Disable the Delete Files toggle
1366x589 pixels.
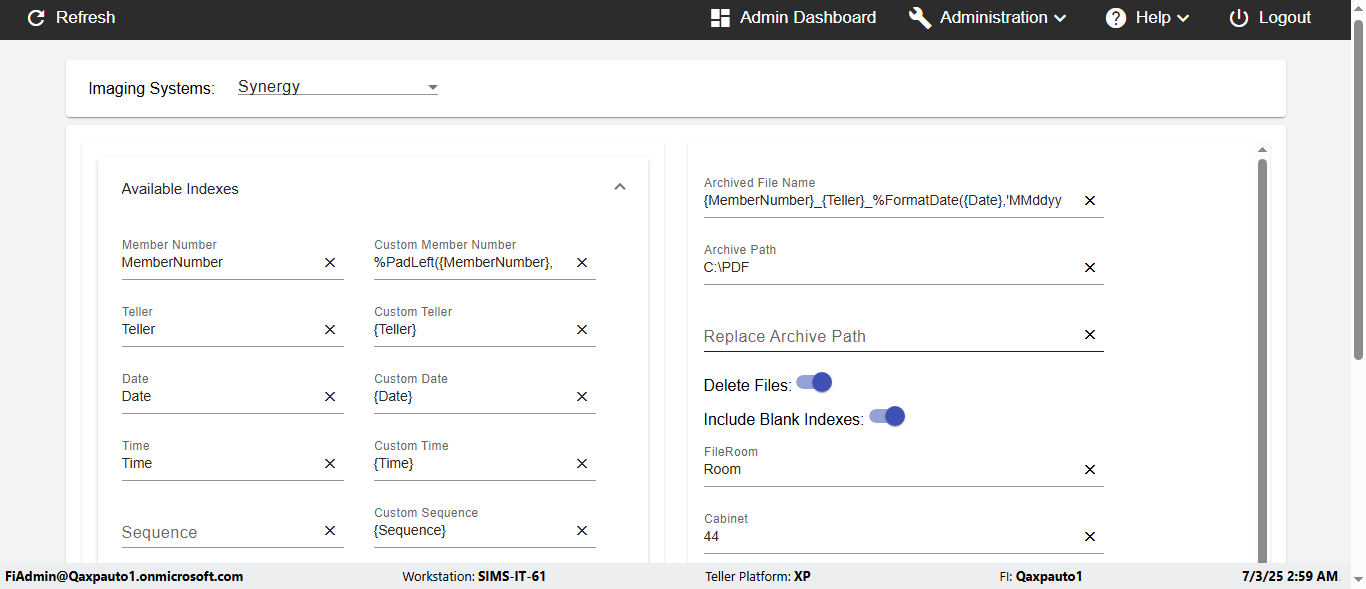coord(815,383)
